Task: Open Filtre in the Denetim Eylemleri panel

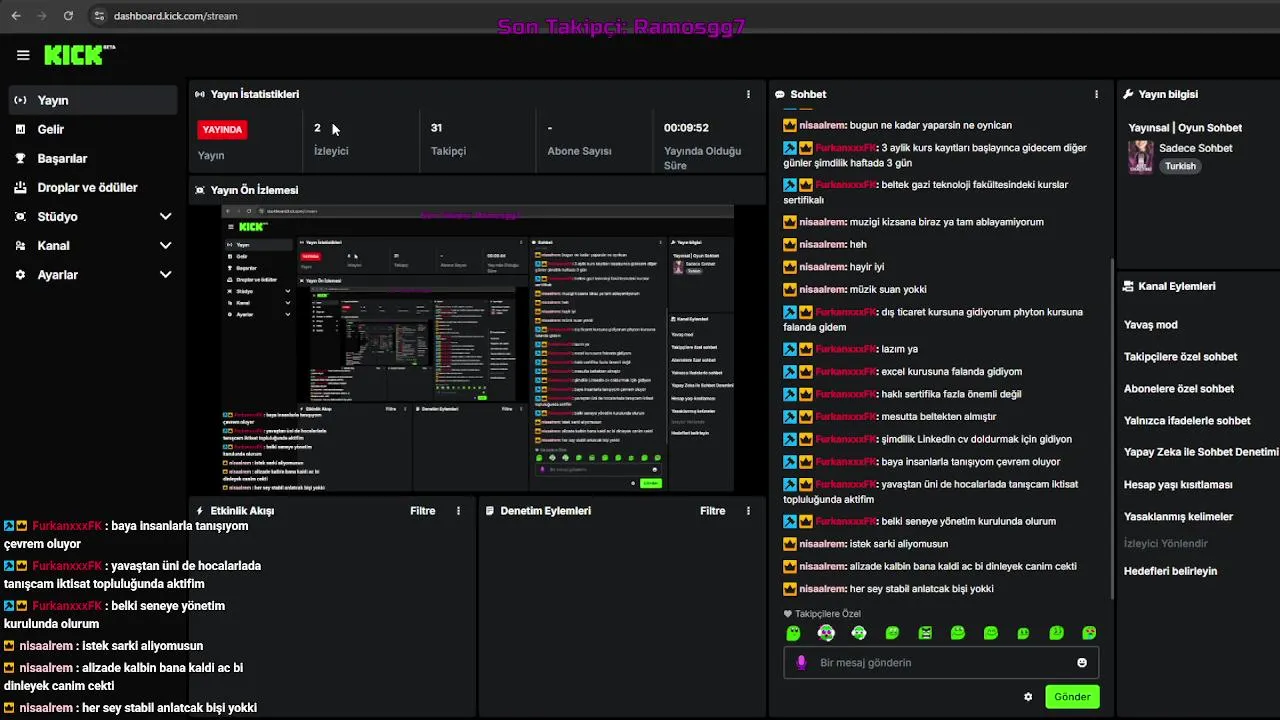Action: click(713, 510)
